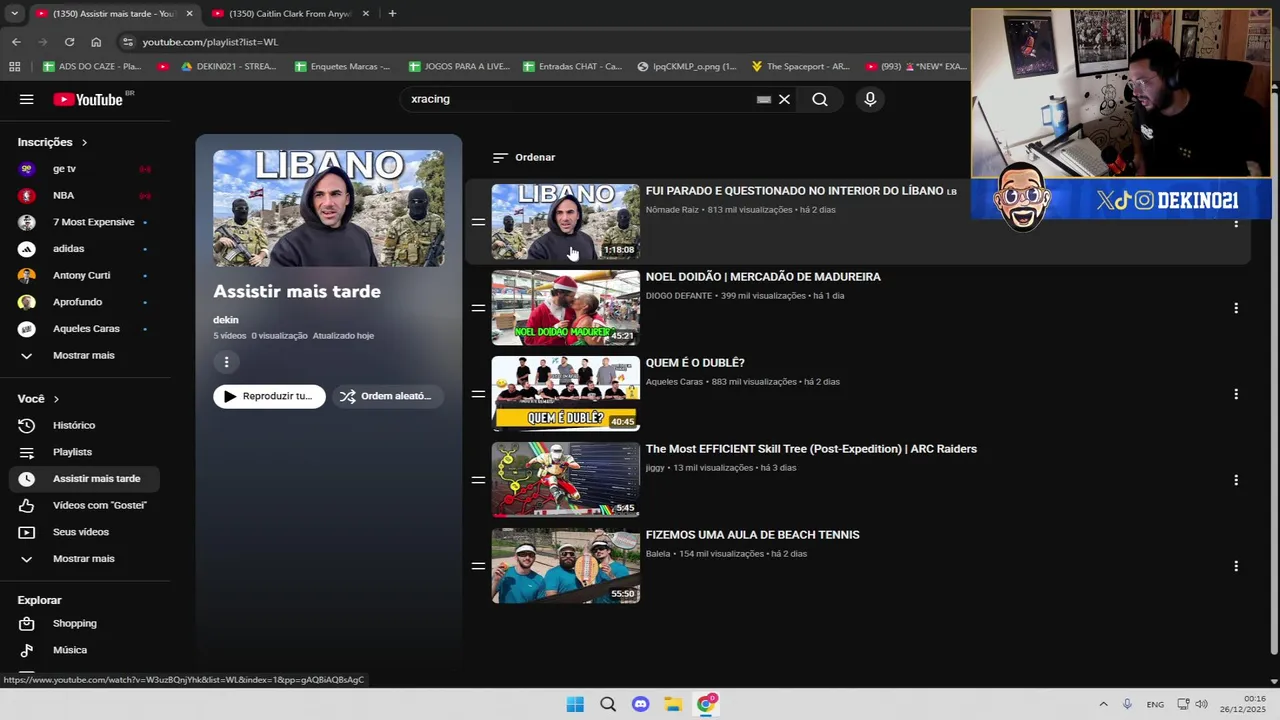Image resolution: width=1280 pixels, height=720 pixels.
Task: Open The Spaceport bookmark
Action: click(x=800, y=66)
